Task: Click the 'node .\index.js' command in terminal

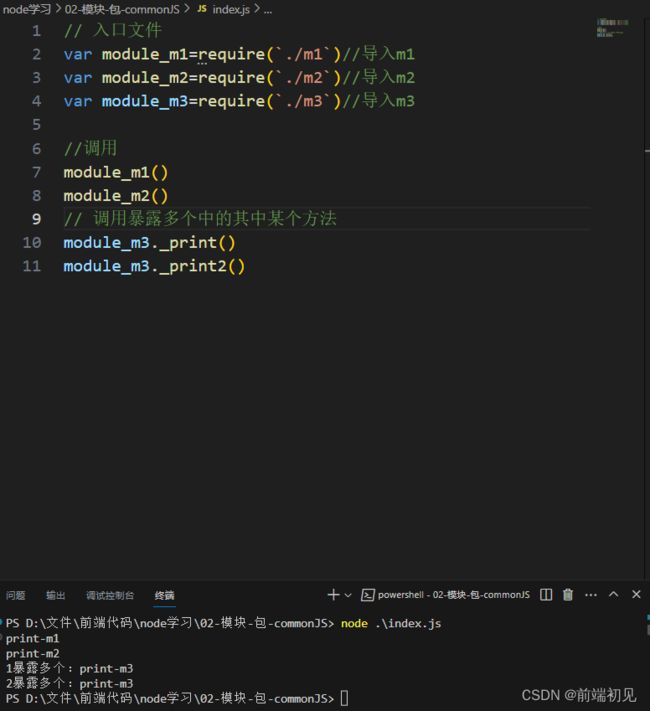Action: [391, 623]
